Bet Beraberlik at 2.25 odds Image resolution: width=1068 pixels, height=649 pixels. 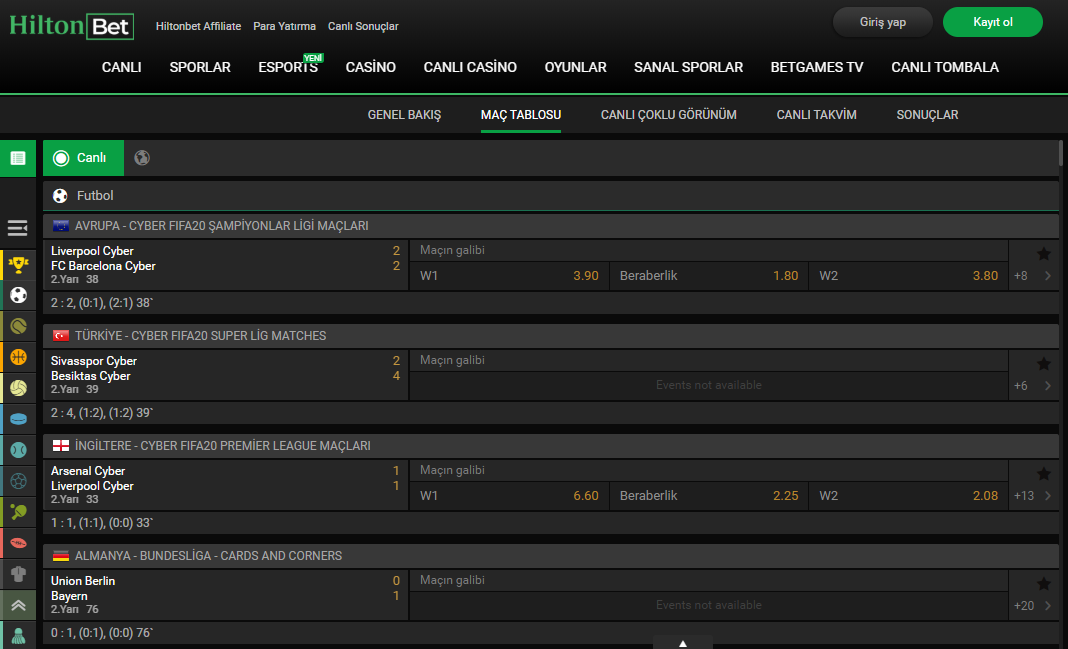tap(709, 496)
